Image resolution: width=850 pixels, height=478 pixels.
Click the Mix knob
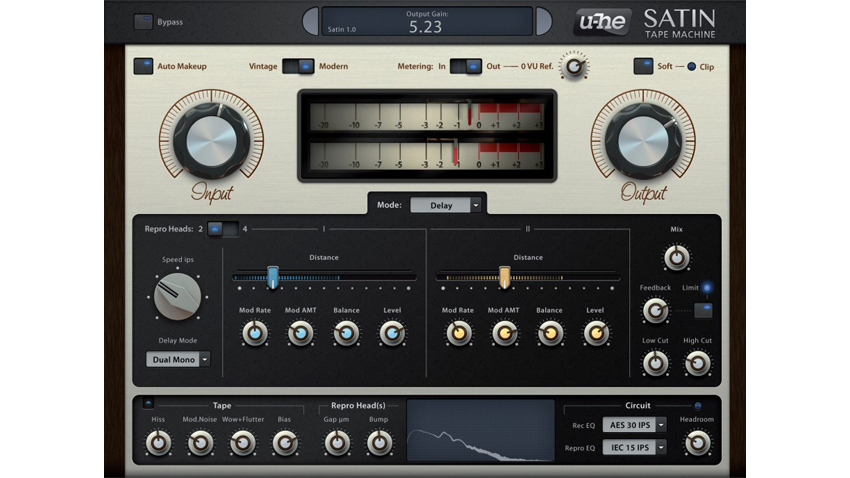[677, 258]
